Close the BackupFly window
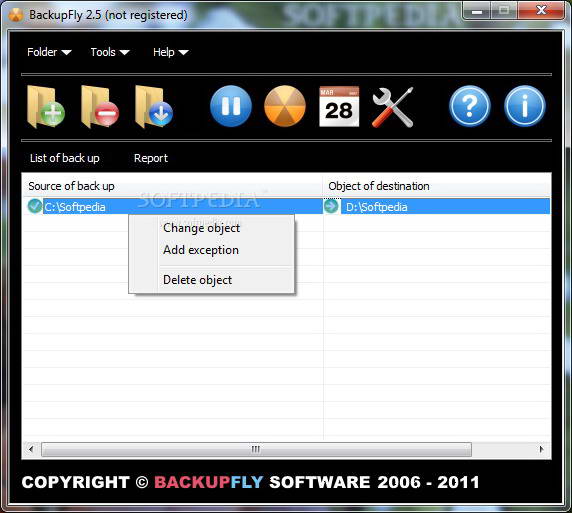 click(x=542, y=11)
